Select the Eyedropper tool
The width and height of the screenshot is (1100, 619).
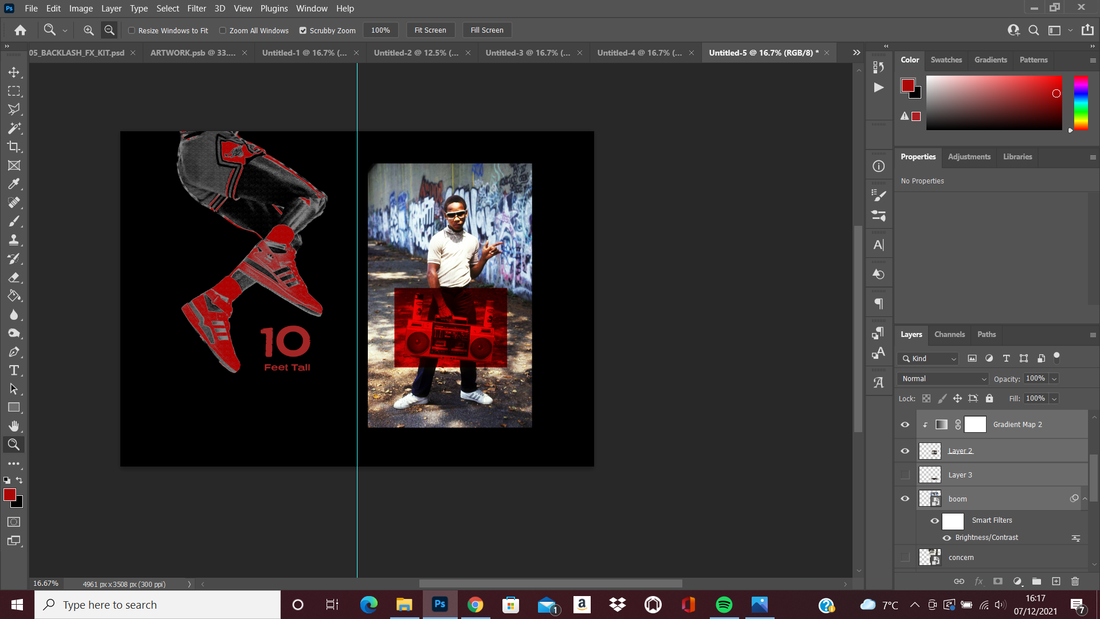[x=14, y=184]
